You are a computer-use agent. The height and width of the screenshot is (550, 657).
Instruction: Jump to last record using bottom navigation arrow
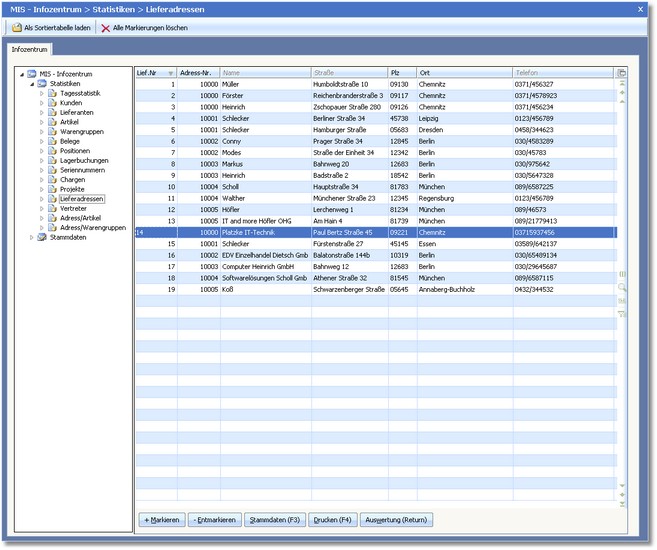pos(622,502)
